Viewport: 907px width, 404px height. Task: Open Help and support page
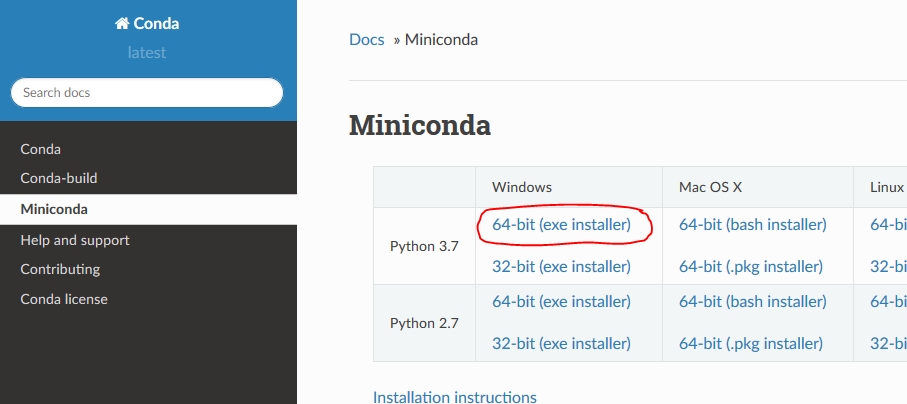point(75,240)
